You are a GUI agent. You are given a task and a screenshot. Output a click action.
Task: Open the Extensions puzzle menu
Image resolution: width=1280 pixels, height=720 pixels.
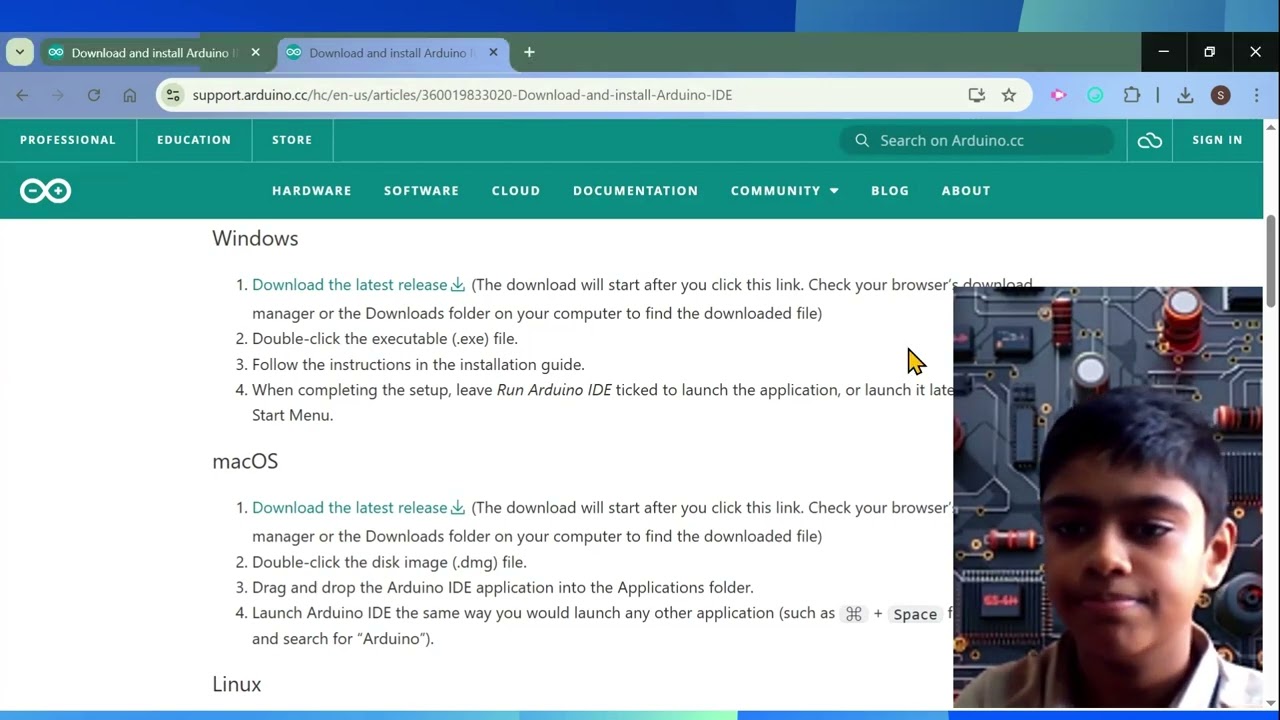click(x=1132, y=95)
